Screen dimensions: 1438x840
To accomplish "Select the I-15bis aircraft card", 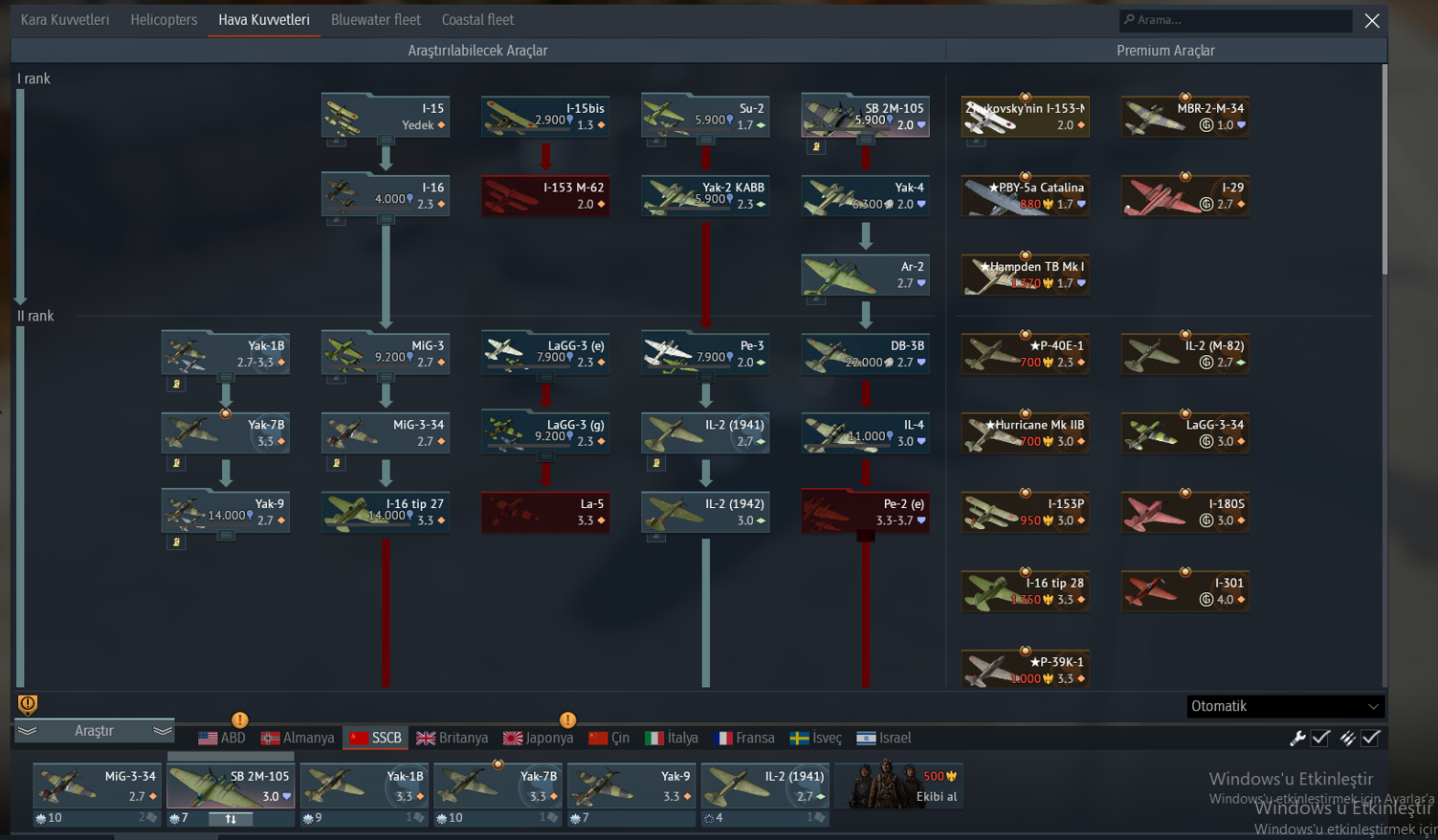I will (x=546, y=117).
